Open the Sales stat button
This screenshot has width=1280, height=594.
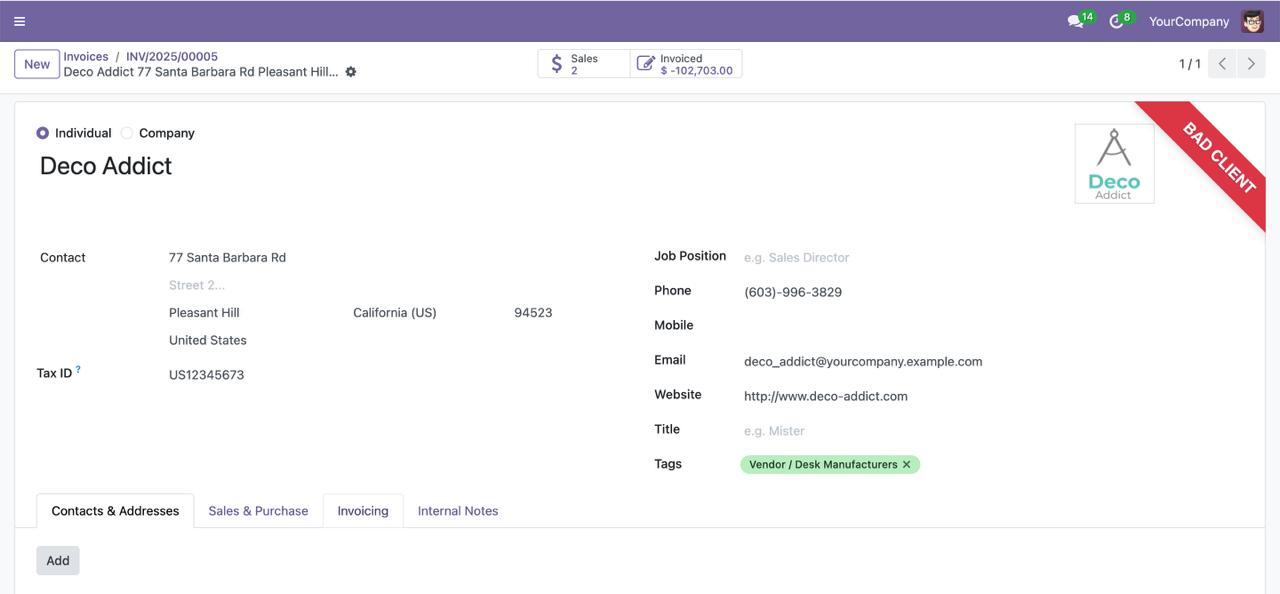click(x=584, y=64)
